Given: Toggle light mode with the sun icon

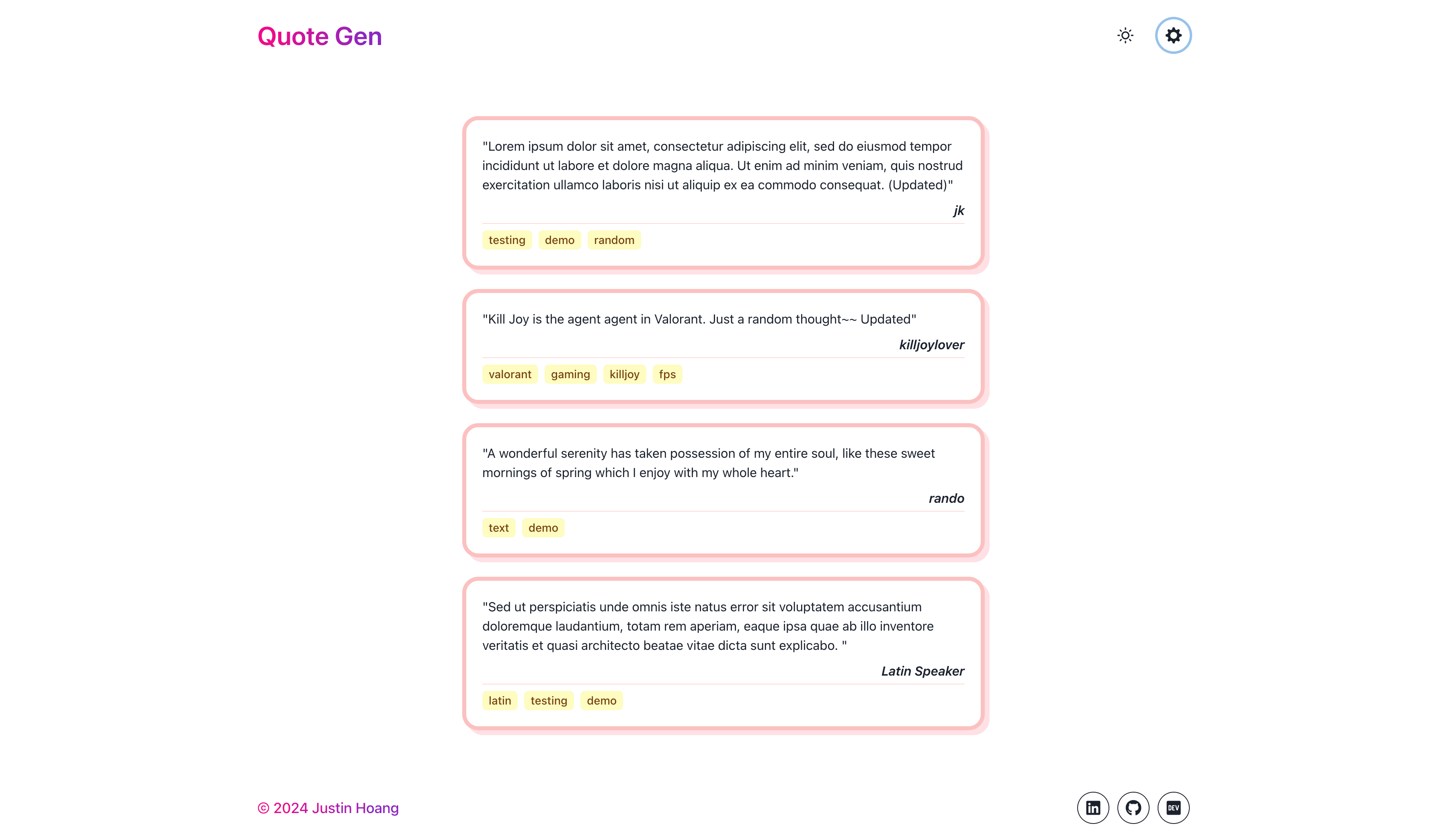Looking at the screenshot, I should [1125, 36].
